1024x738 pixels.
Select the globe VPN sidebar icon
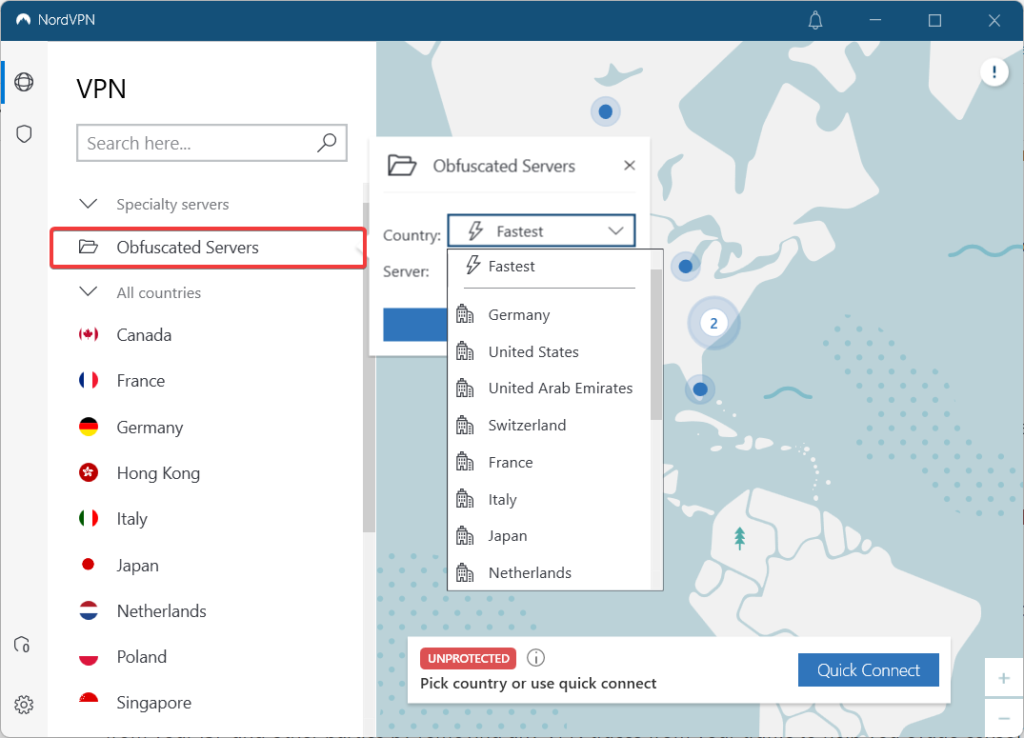point(24,82)
